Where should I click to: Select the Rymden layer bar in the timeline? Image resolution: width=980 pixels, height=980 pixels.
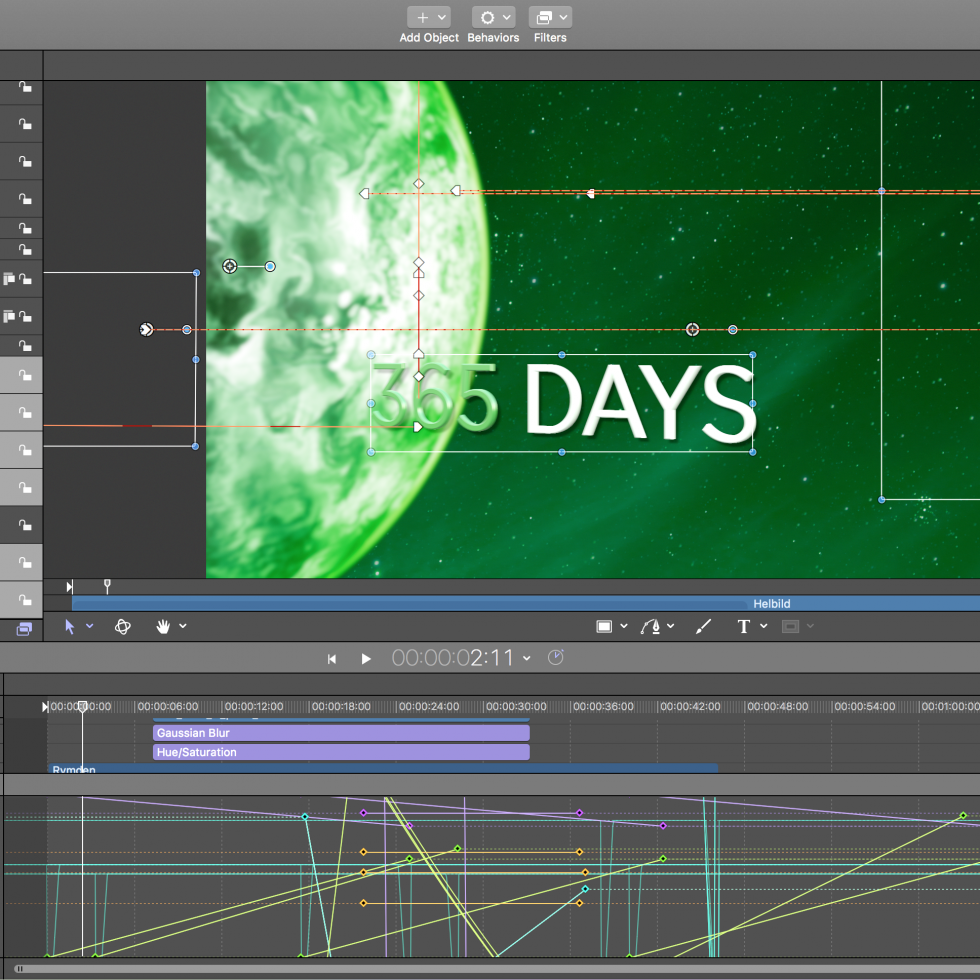(x=382, y=769)
